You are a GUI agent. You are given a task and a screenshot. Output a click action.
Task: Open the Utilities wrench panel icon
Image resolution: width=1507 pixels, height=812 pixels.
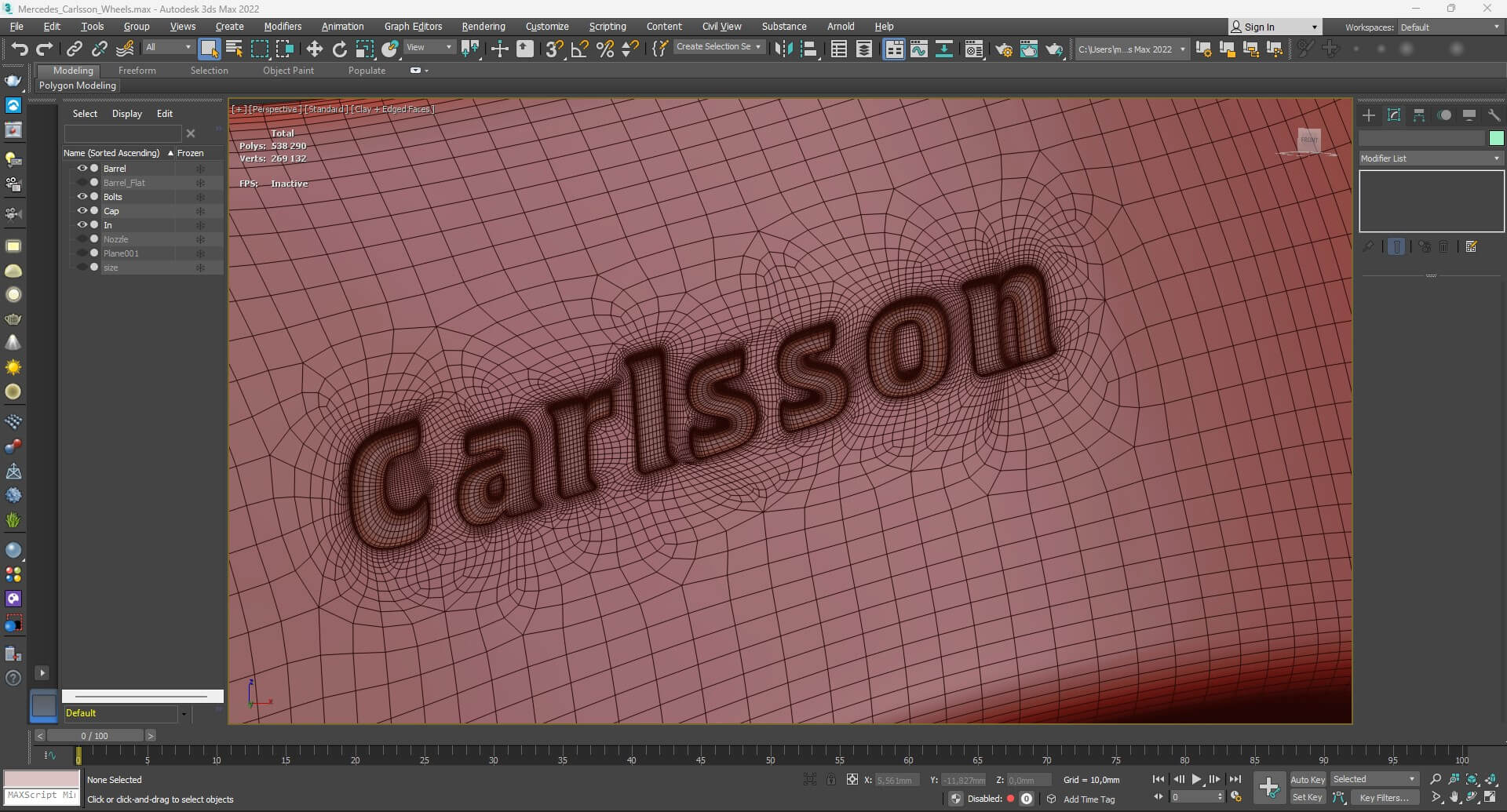pos(1494,115)
